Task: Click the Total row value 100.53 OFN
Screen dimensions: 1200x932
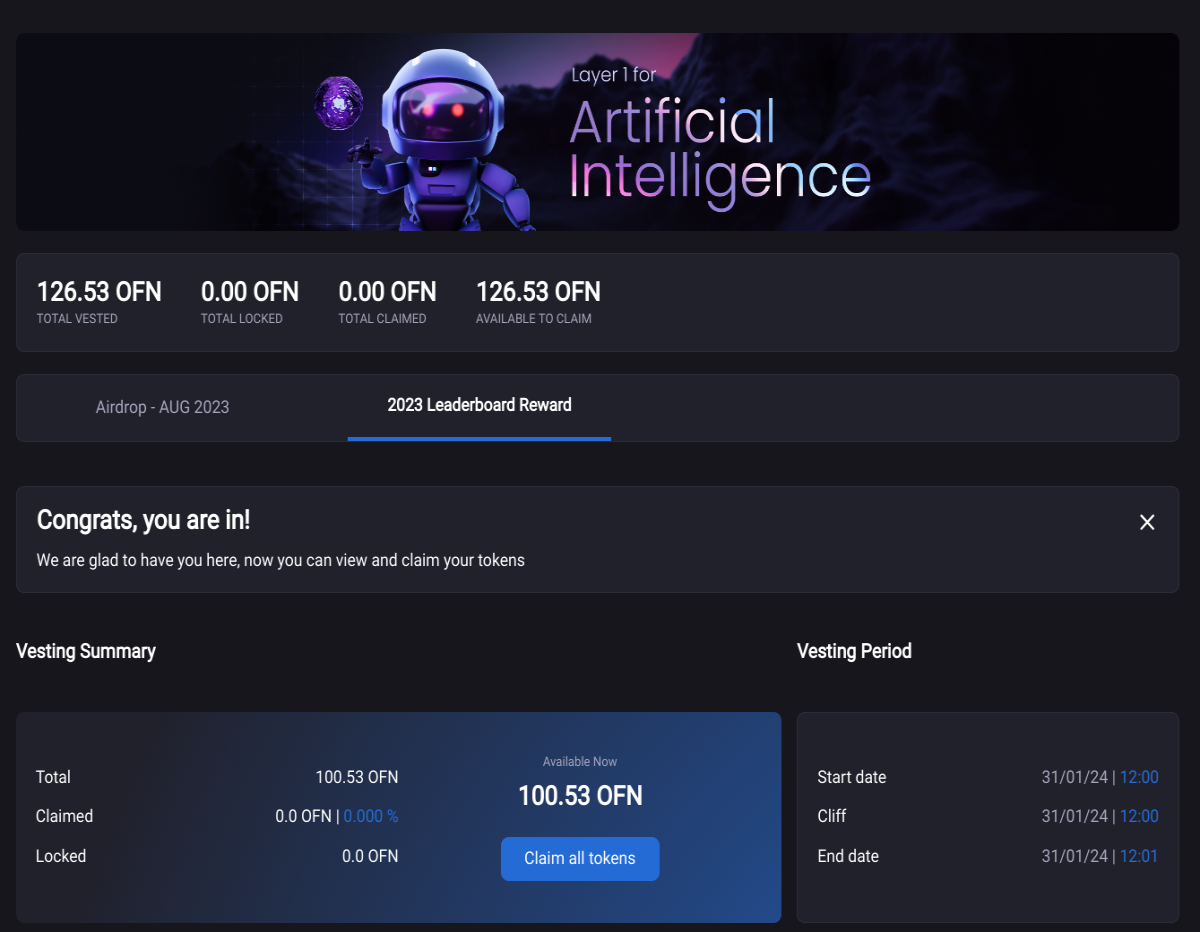Action: pyautogui.click(x=357, y=777)
